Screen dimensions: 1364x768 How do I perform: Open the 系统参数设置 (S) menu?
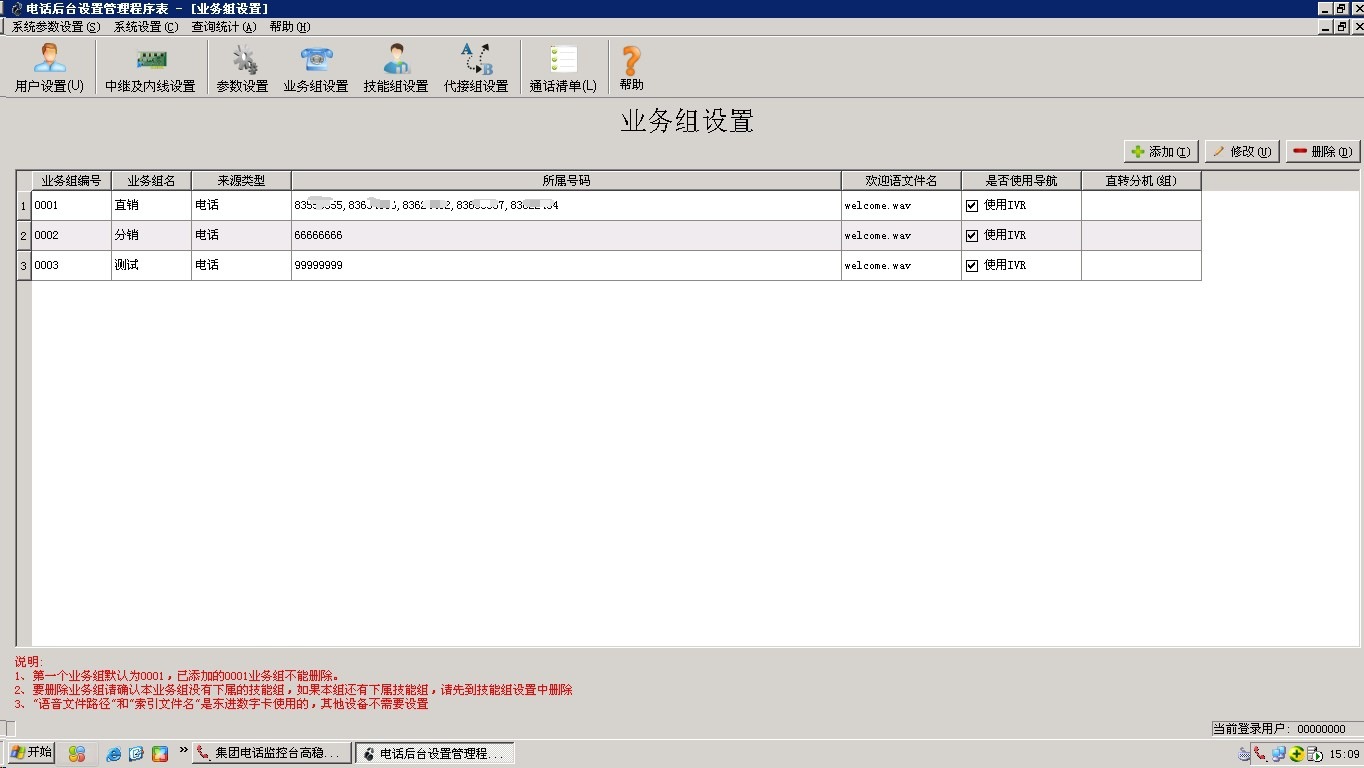tap(55, 27)
